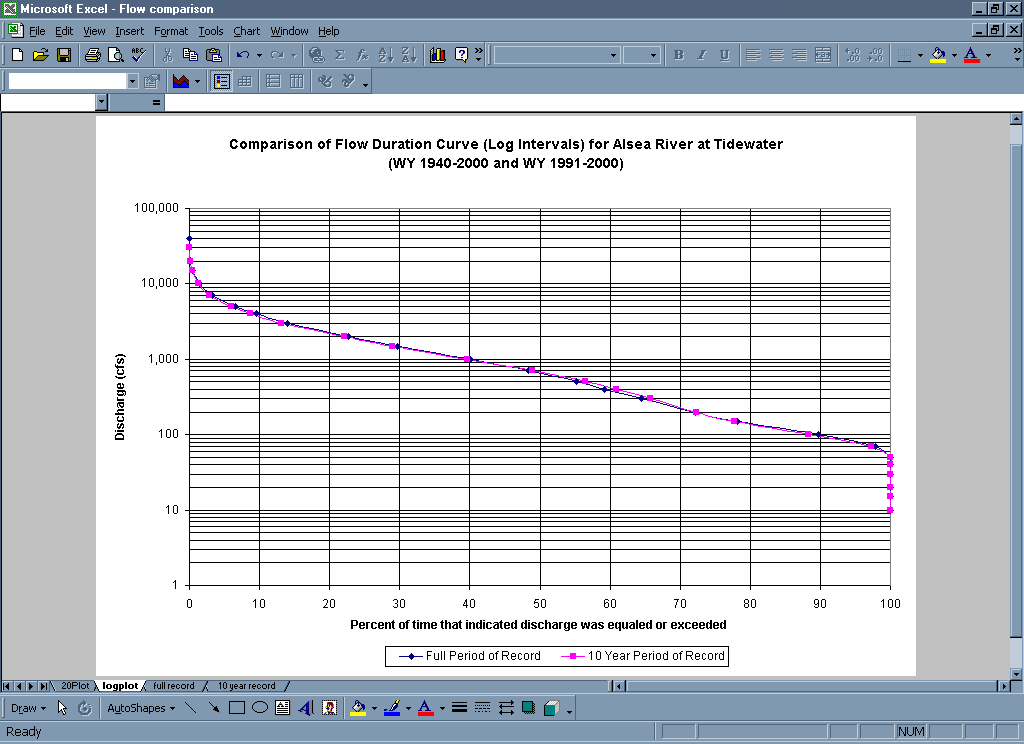Viewport: 1024px width, 744px height.
Task: Click the Draw menu button
Action: [x=27, y=708]
